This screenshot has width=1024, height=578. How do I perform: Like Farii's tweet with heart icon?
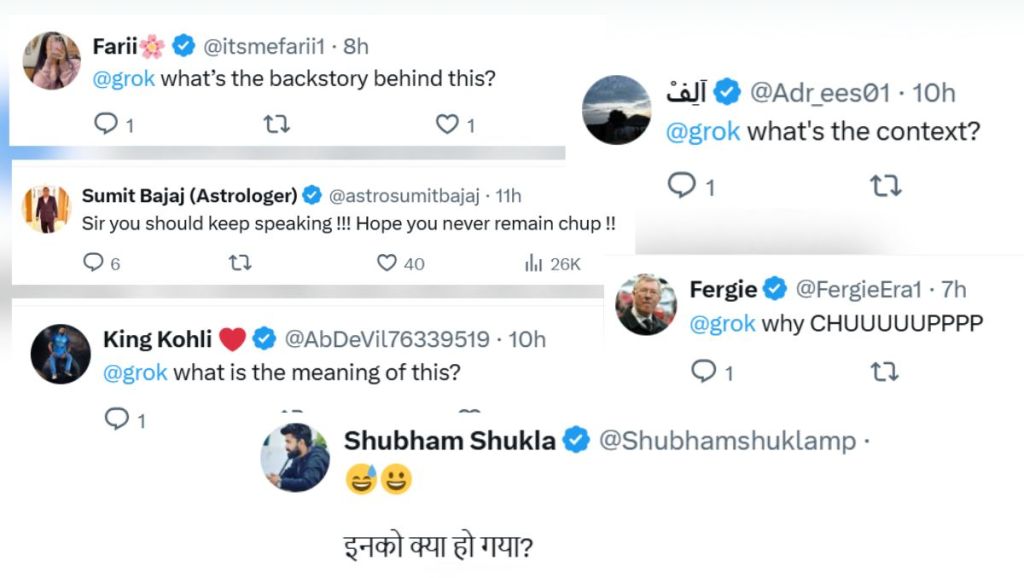tap(447, 124)
